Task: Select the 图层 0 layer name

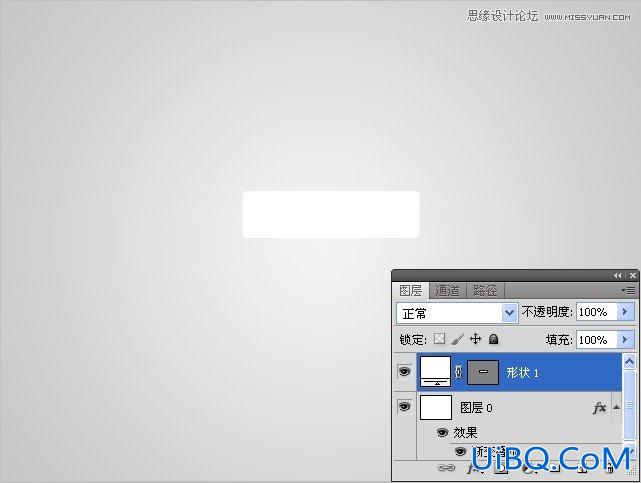Action: (476, 407)
